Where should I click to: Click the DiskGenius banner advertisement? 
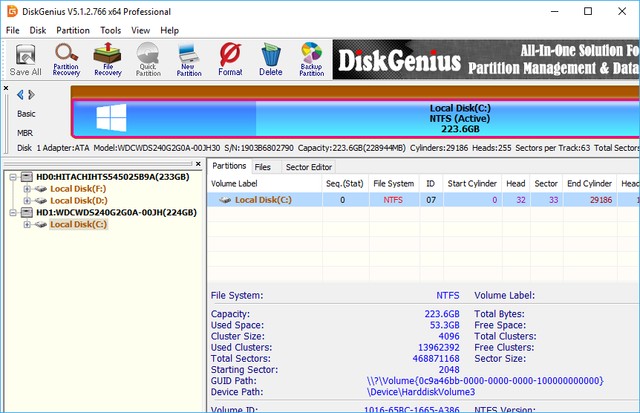[x=486, y=60]
